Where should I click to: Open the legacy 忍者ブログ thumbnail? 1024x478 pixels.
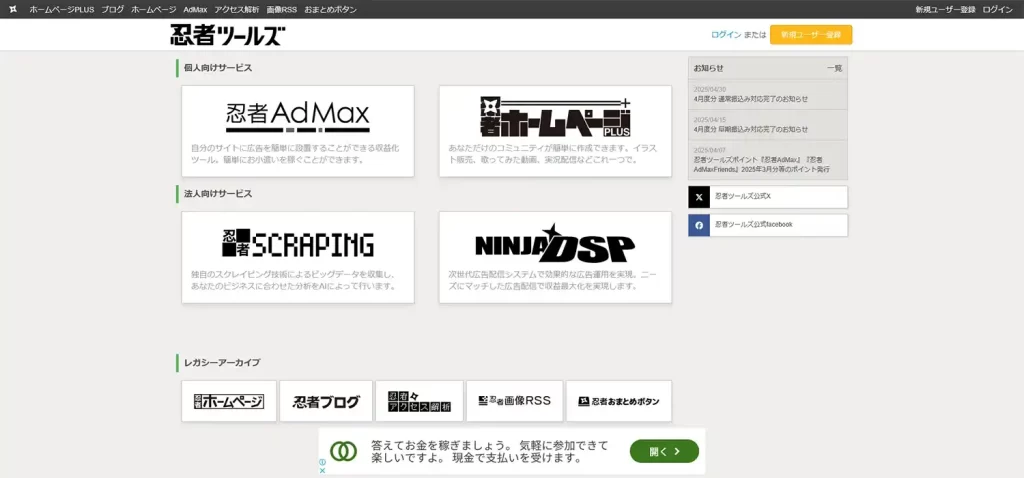326,401
